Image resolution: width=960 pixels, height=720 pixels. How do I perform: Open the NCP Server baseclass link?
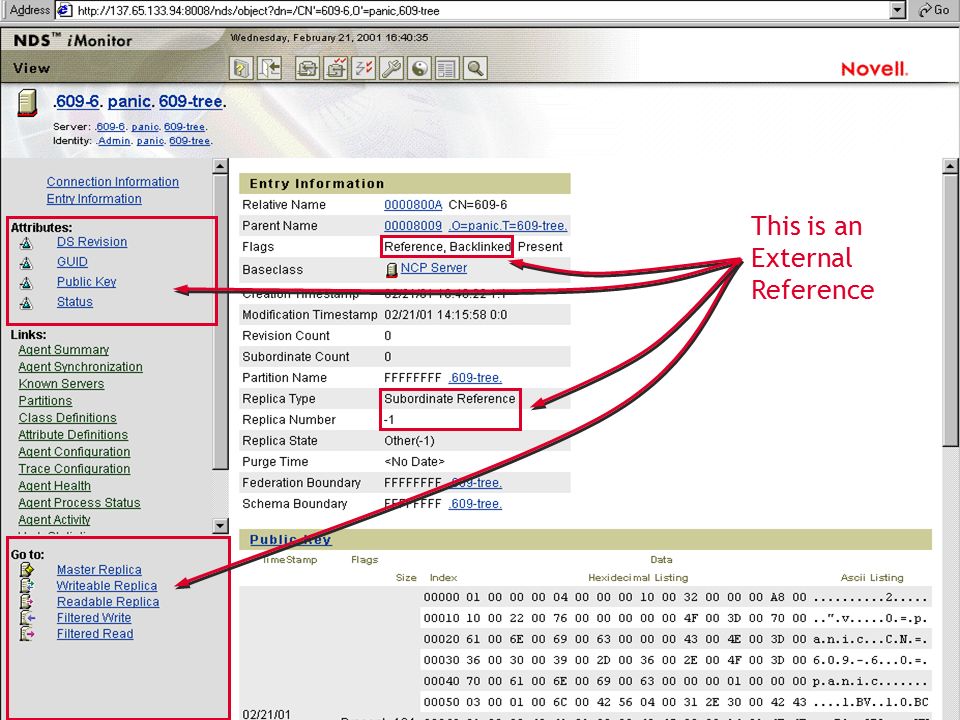coord(433,268)
